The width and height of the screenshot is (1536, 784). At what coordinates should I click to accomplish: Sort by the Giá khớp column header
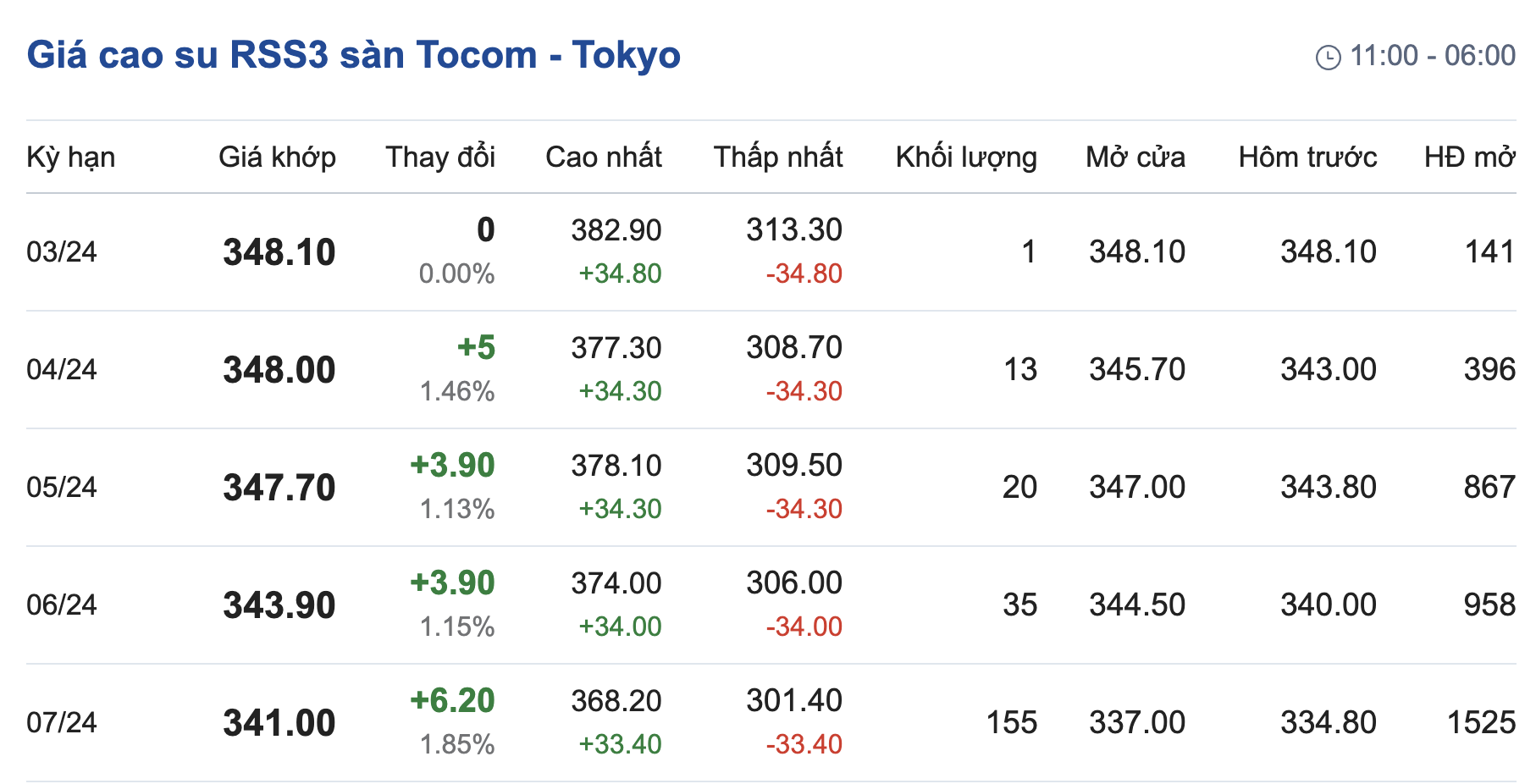(x=277, y=157)
